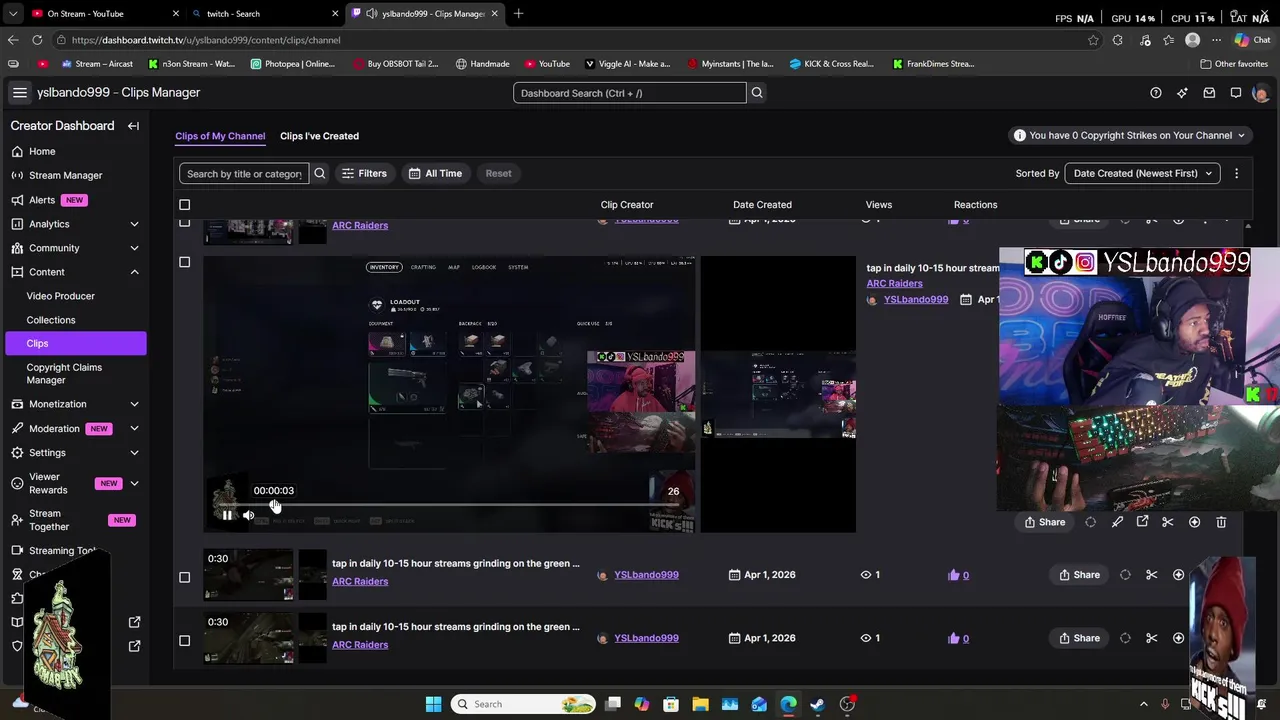
Task: Open Copyright Claims Manager in sidebar
Action: [x=64, y=374]
